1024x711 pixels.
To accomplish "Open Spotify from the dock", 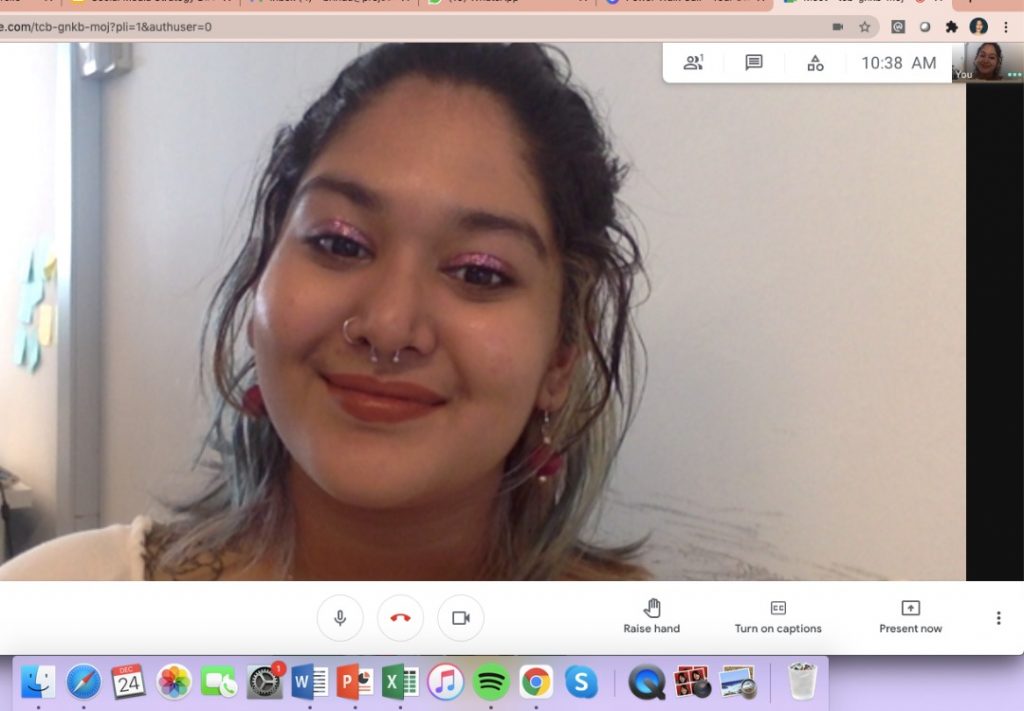I will pyautogui.click(x=490, y=682).
